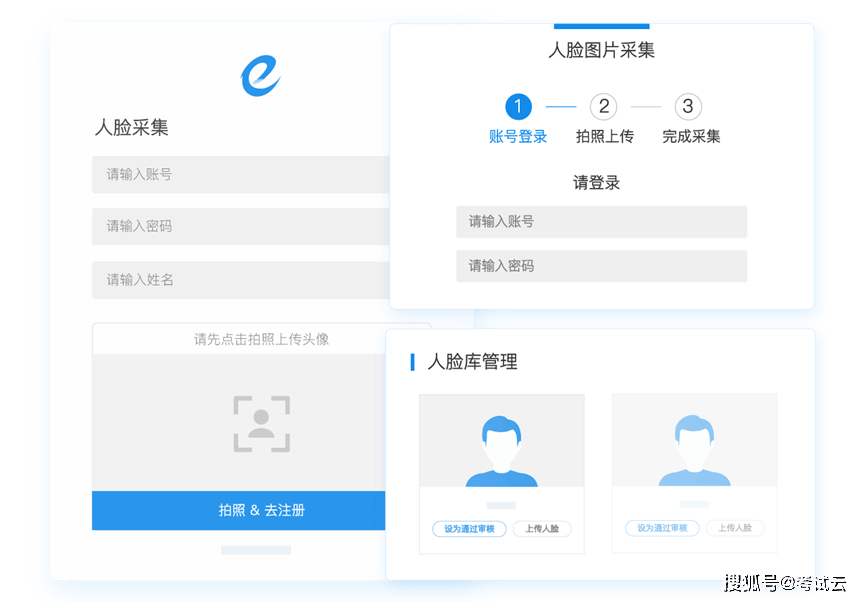Select the first user avatar in 人脸库管理
Image resolution: width=865 pixels, height=602 pixels.
501,449
